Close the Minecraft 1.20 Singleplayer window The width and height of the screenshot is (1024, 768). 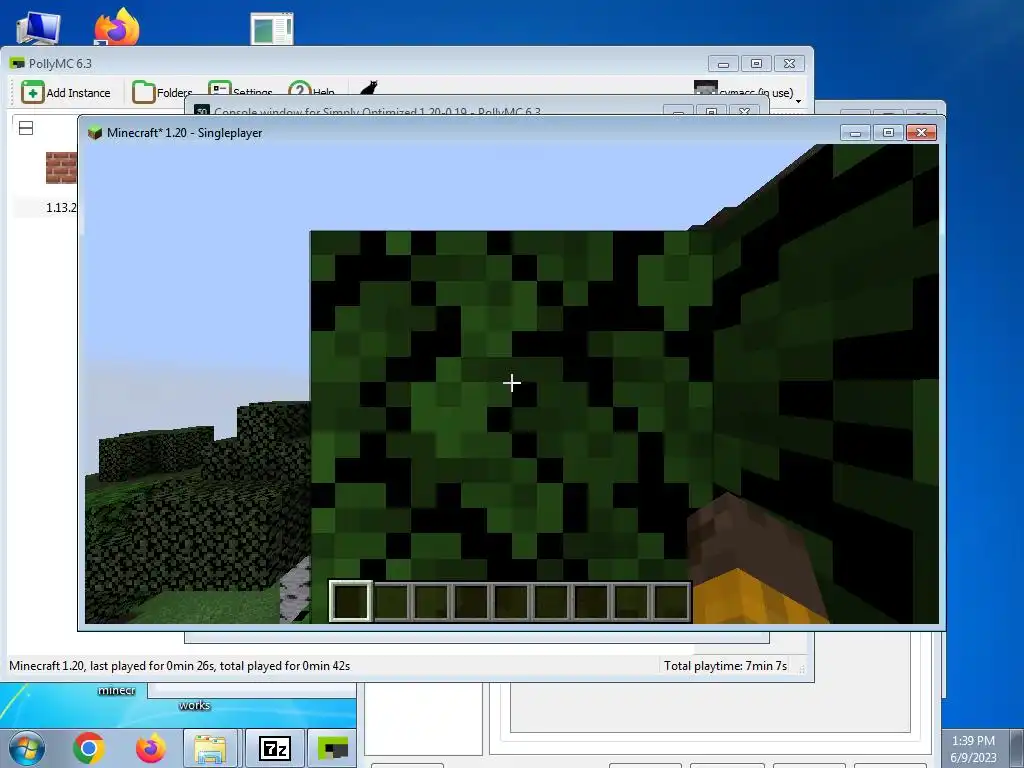point(921,133)
